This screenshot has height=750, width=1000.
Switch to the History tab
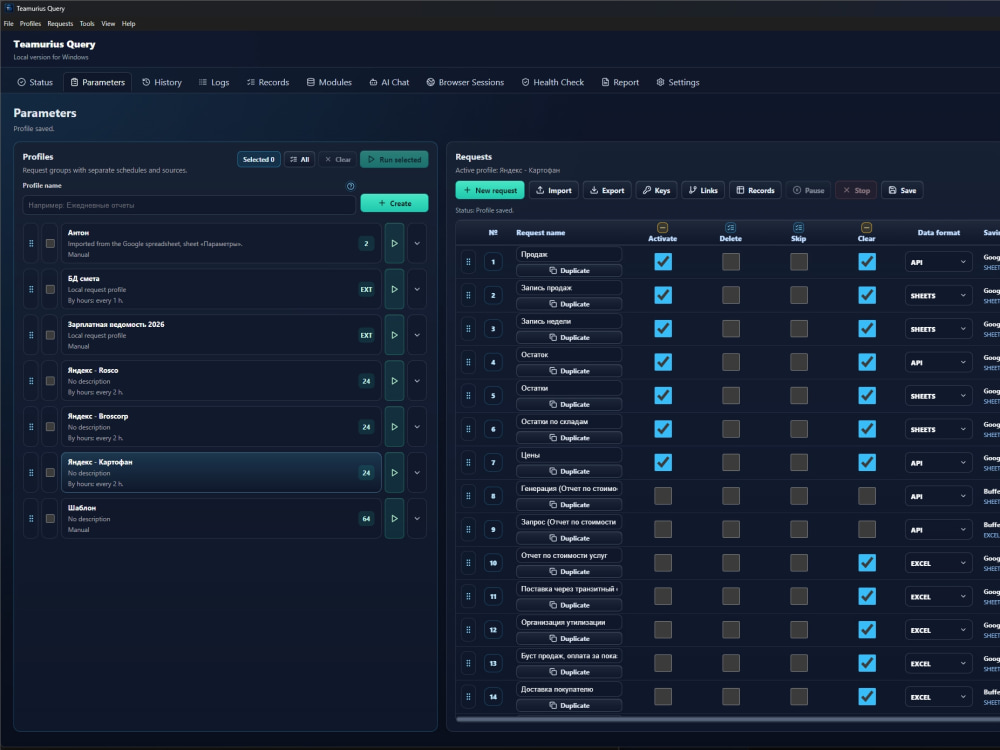162,82
